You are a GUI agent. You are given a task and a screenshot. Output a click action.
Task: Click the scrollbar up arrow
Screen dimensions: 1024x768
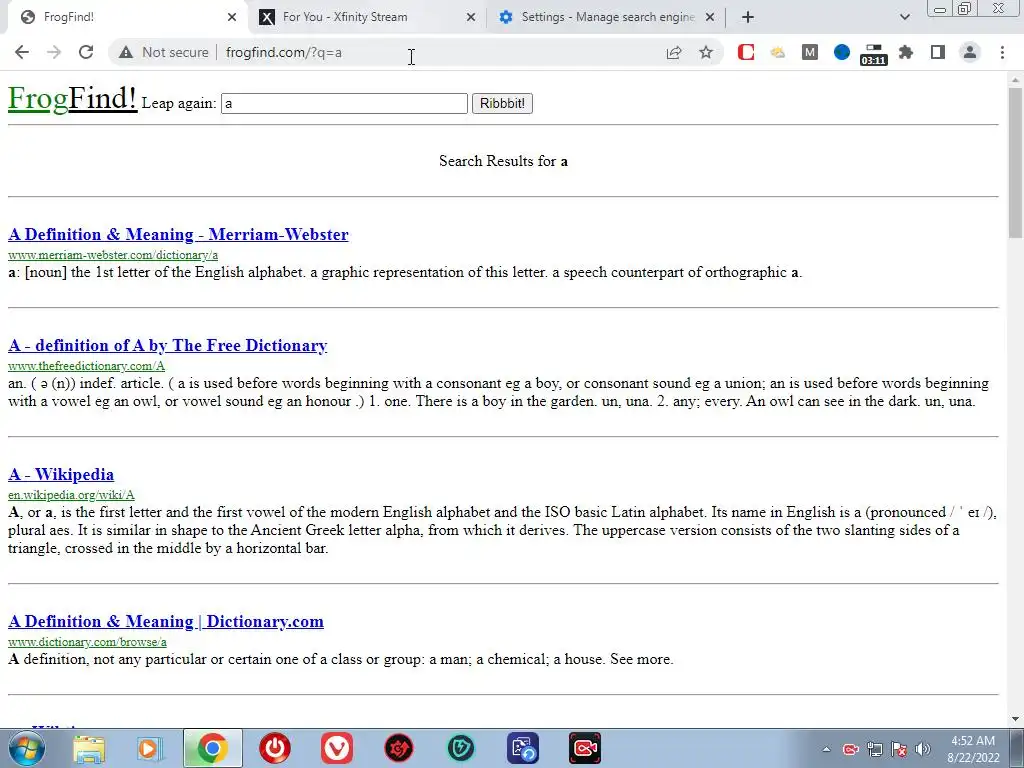click(1015, 79)
